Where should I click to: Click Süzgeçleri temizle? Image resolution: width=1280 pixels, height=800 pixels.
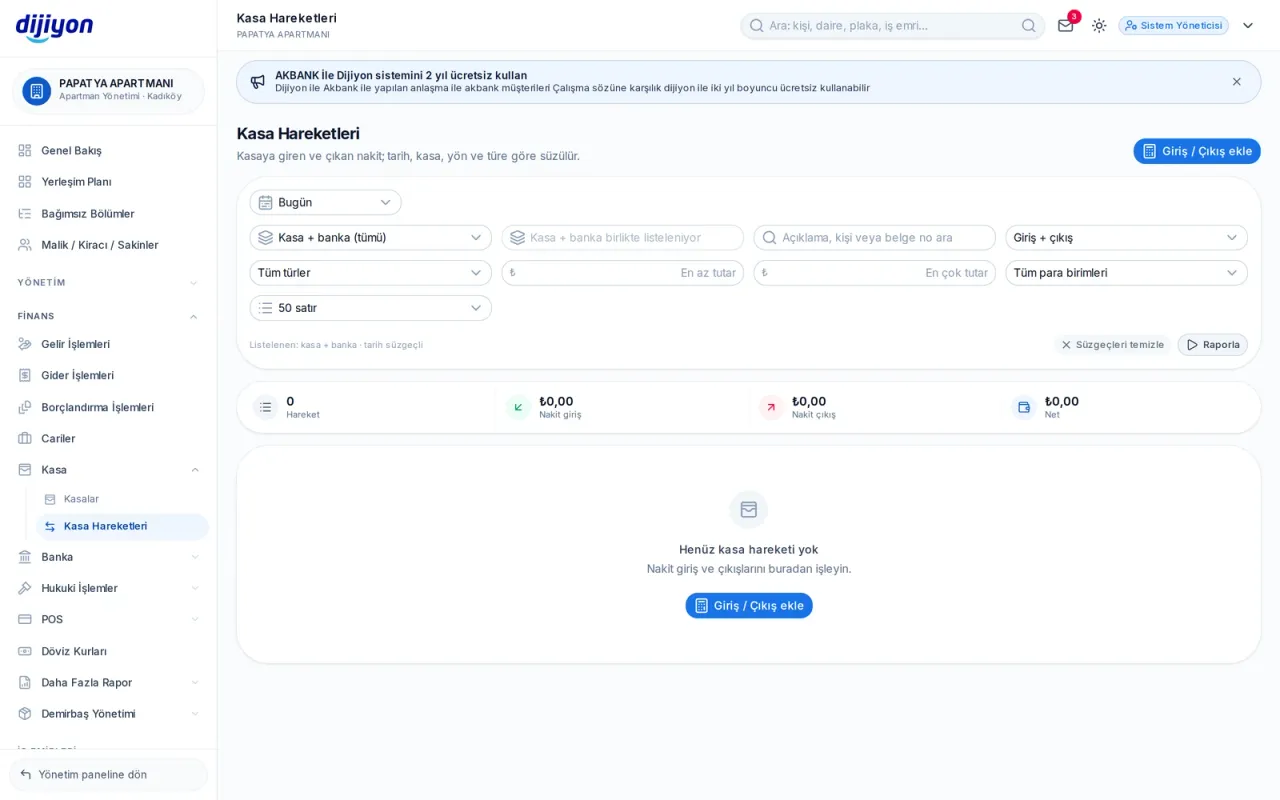point(1112,345)
